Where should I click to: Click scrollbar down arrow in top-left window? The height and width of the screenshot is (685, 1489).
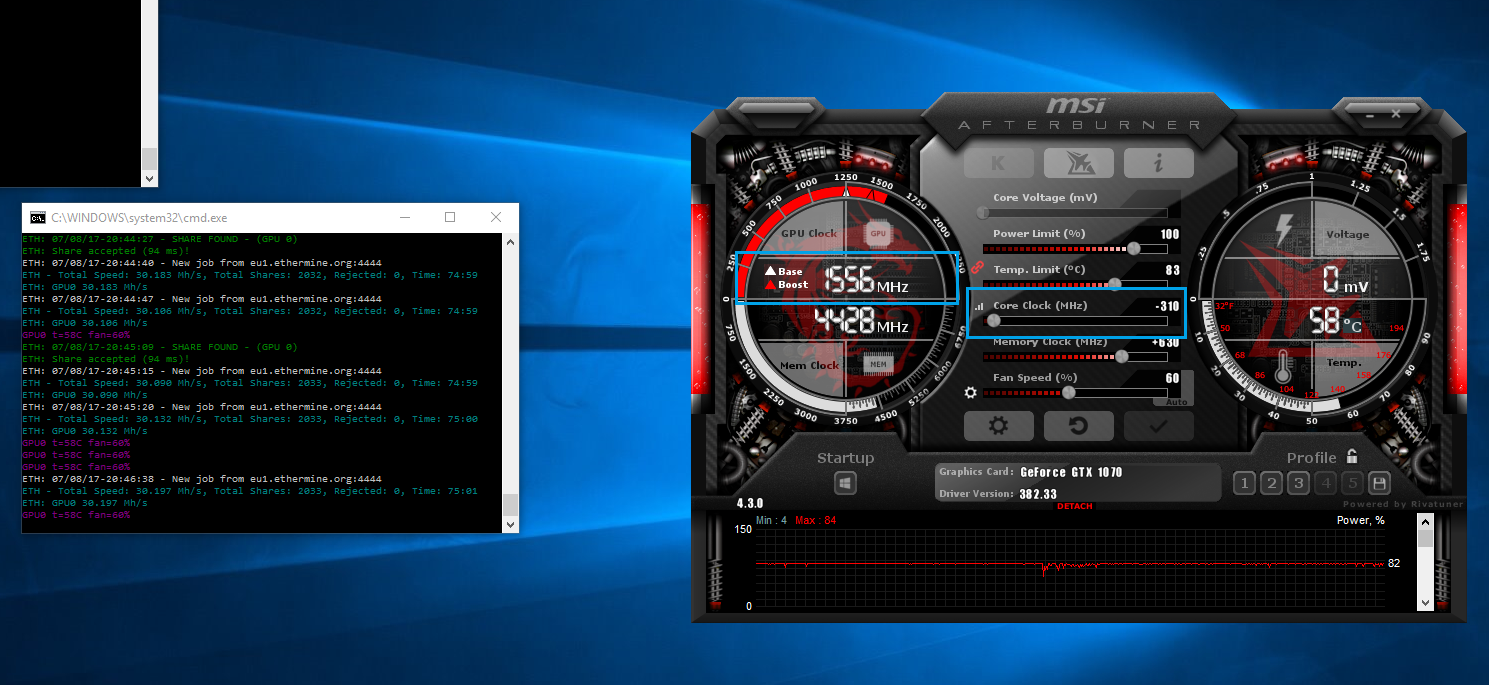coord(150,178)
